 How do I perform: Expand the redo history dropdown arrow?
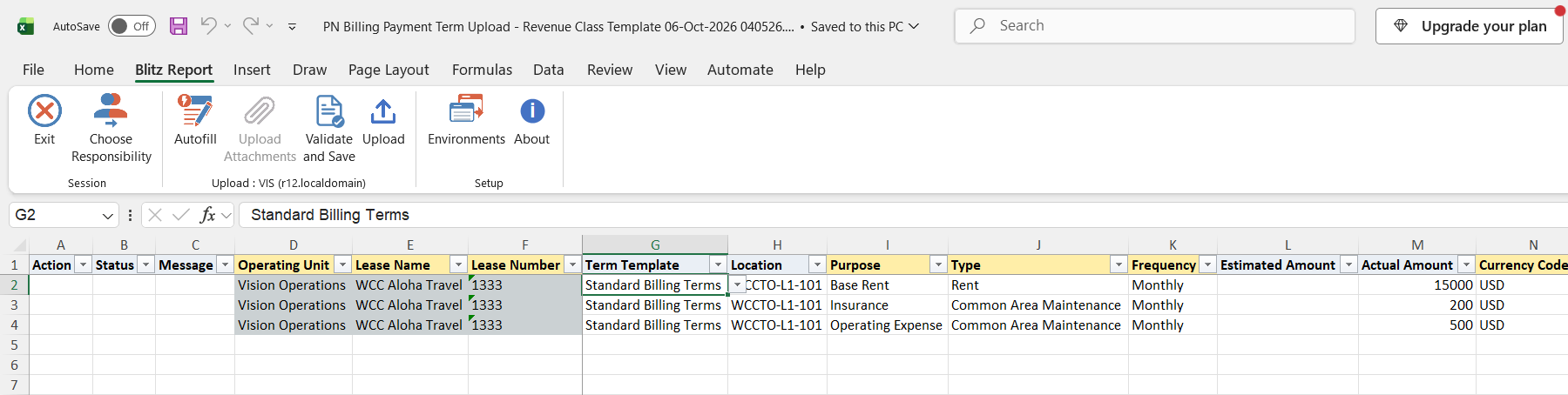tap(269, 26)
